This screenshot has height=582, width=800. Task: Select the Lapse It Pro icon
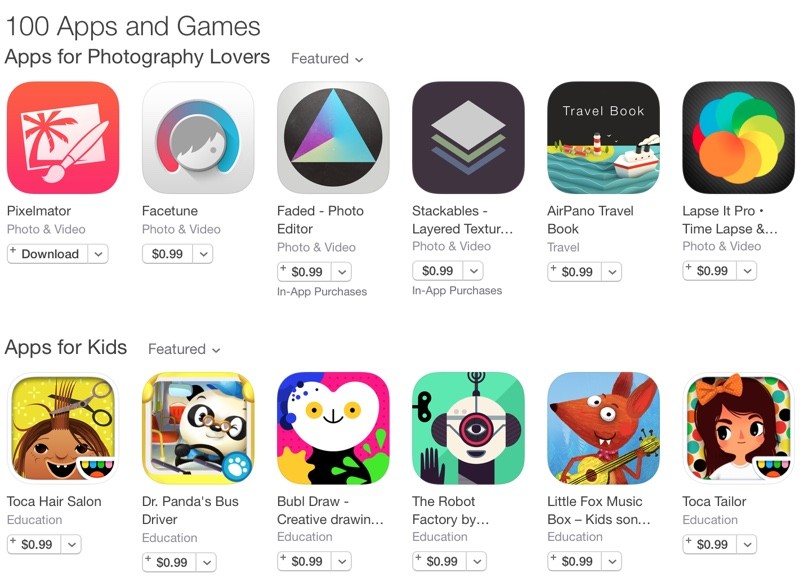pyautogui.click(x=739, y=137)
